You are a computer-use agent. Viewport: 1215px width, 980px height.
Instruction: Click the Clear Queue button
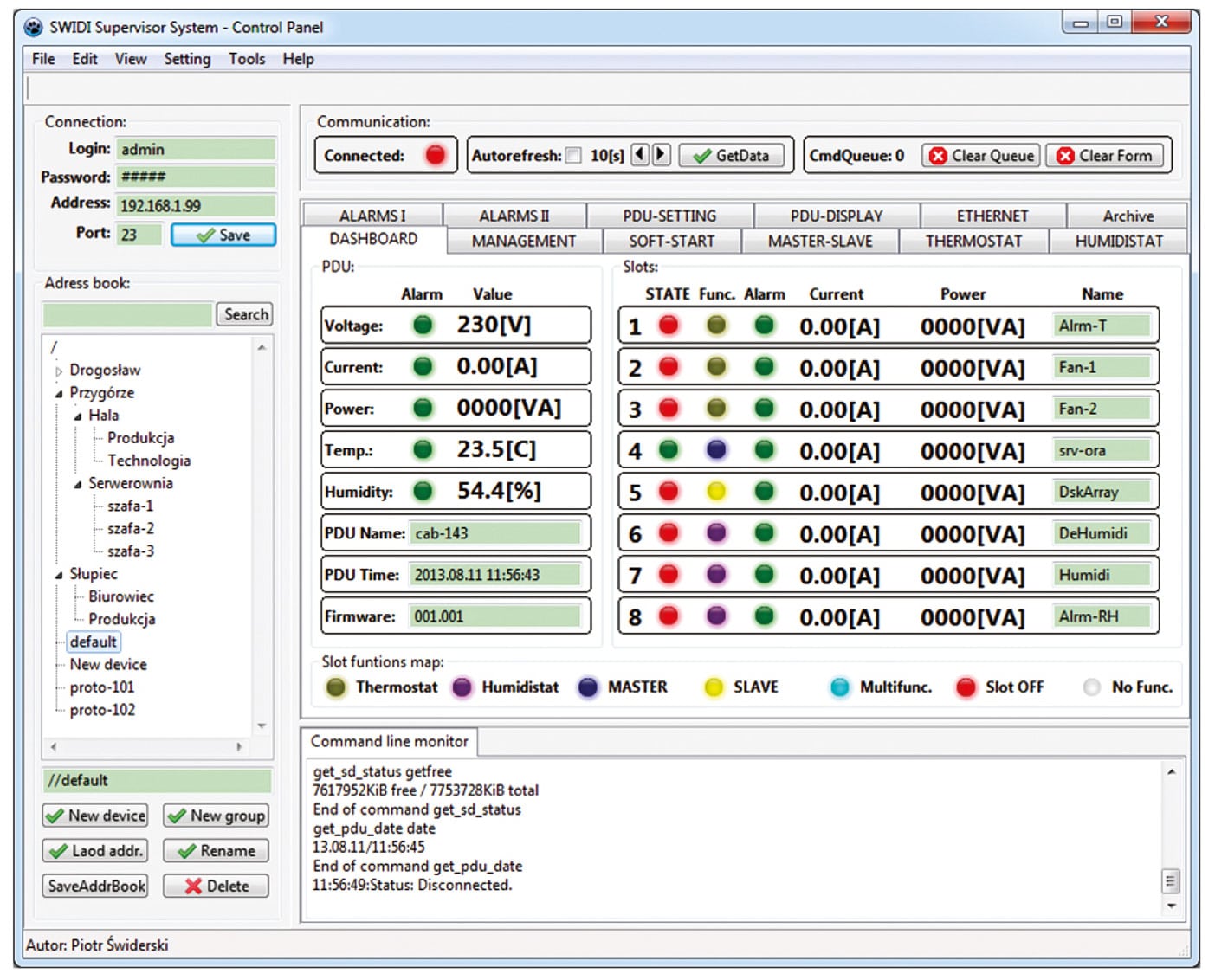click(x=981, y=156)
